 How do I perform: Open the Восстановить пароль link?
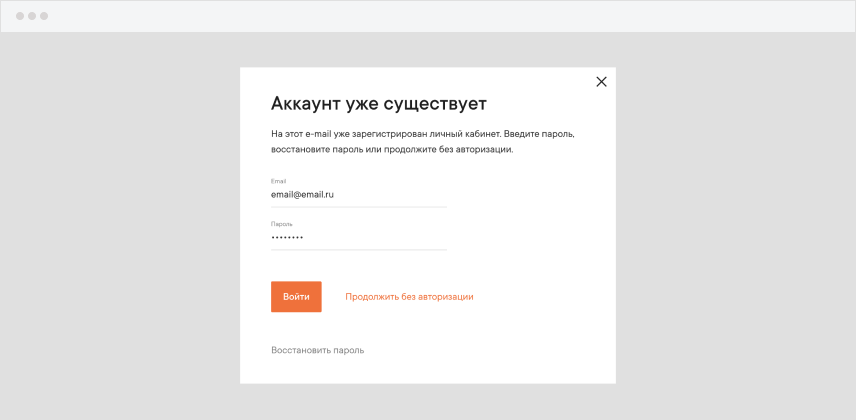point(317,351)
